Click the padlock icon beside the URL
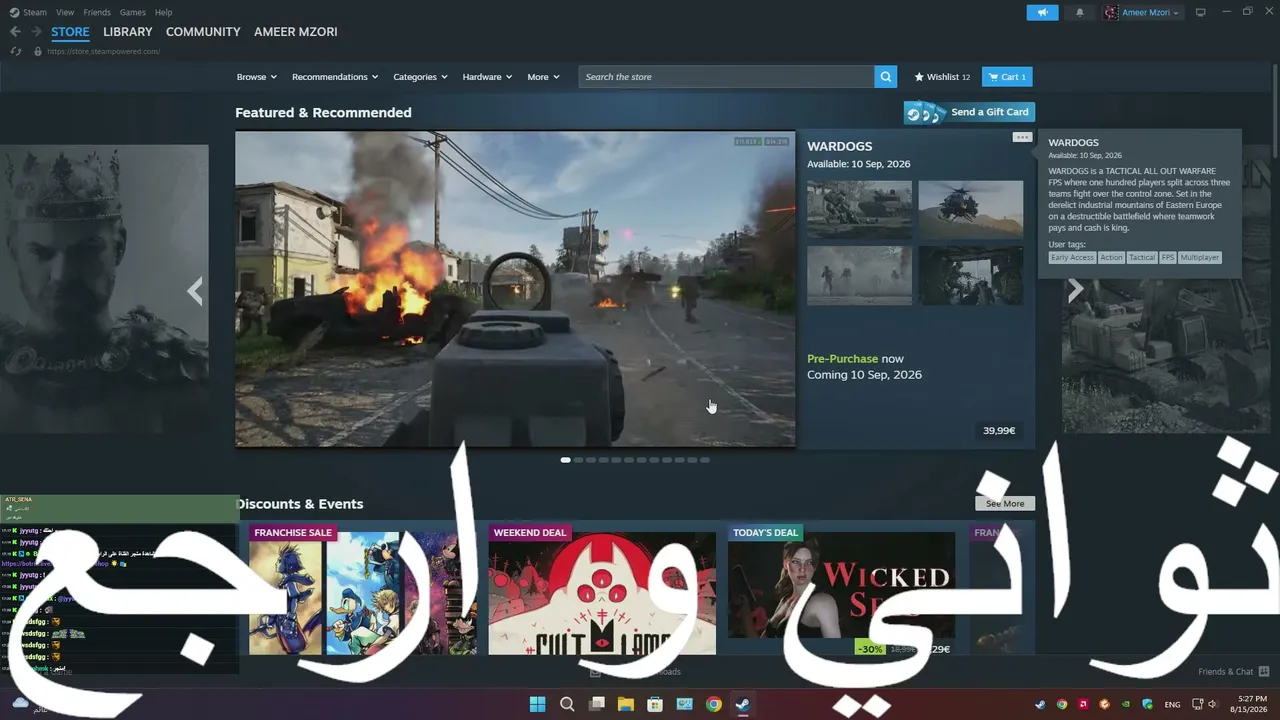 click(x=38, y=51)
